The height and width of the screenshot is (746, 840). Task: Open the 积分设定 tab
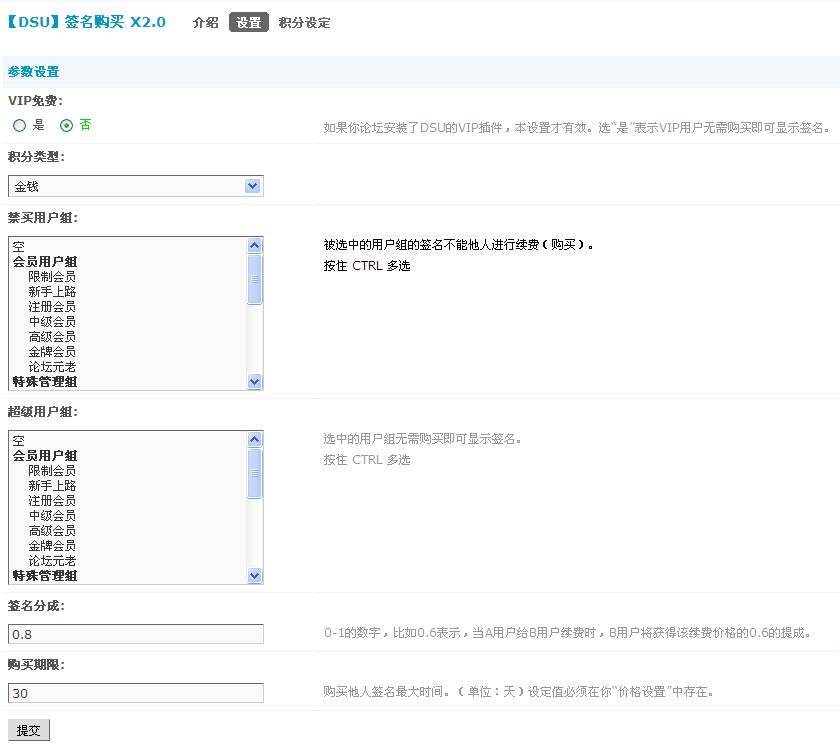pos(304,22)
